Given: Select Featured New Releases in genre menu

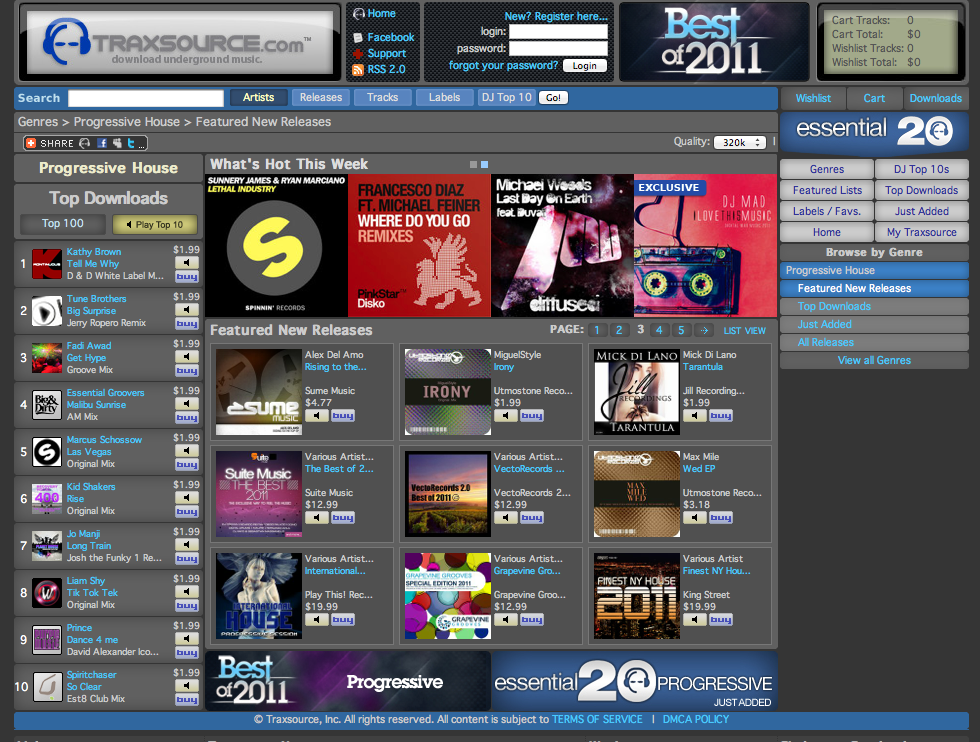Looking at the screenshot, I should coord(874,288).
